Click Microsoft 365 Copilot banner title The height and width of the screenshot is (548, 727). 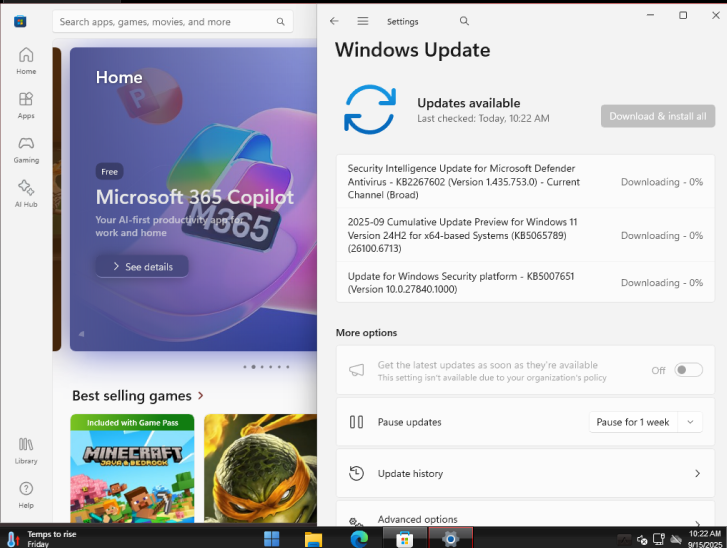194,197
